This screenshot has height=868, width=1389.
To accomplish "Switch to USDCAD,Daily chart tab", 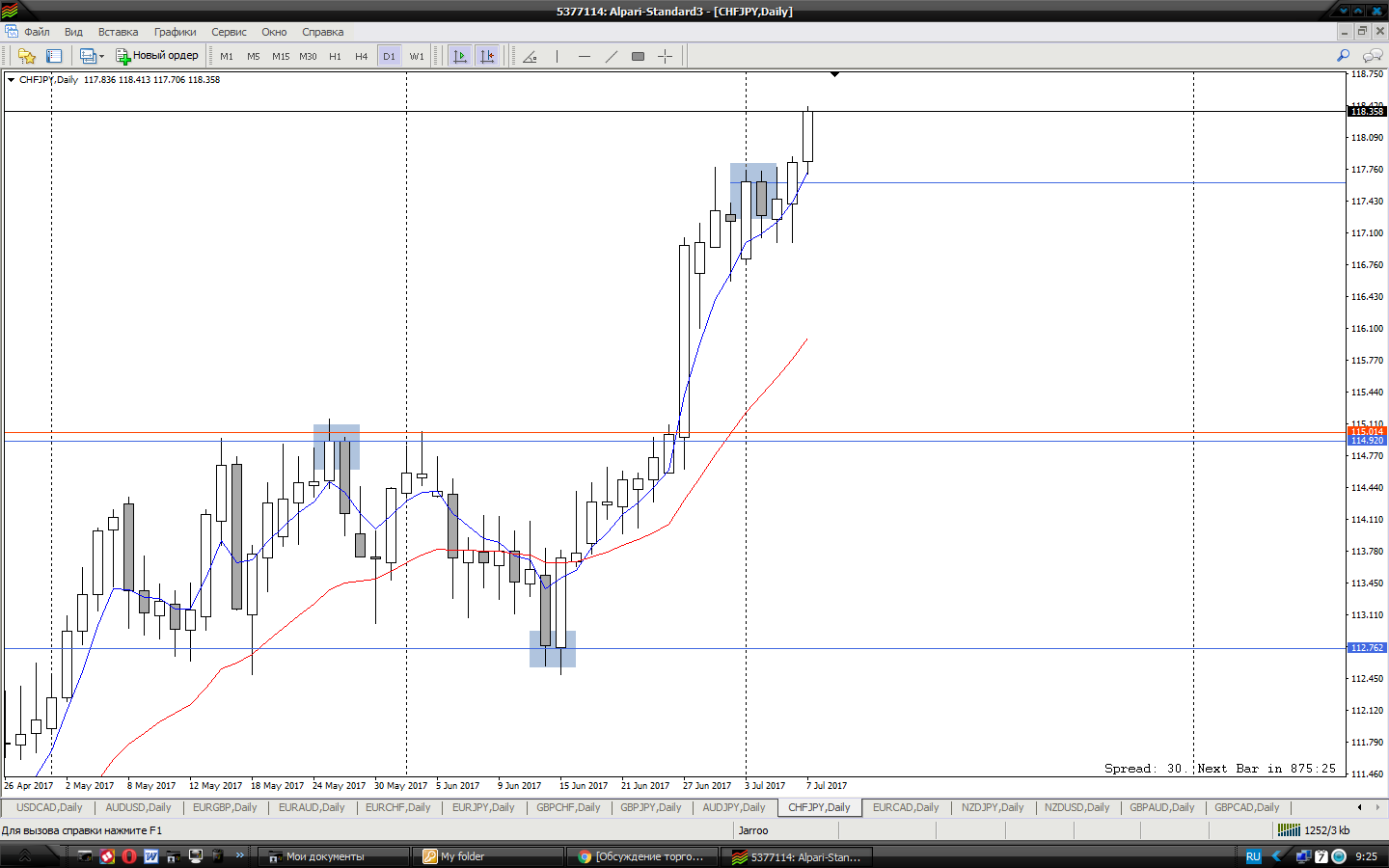I will [x=49, y=807].
